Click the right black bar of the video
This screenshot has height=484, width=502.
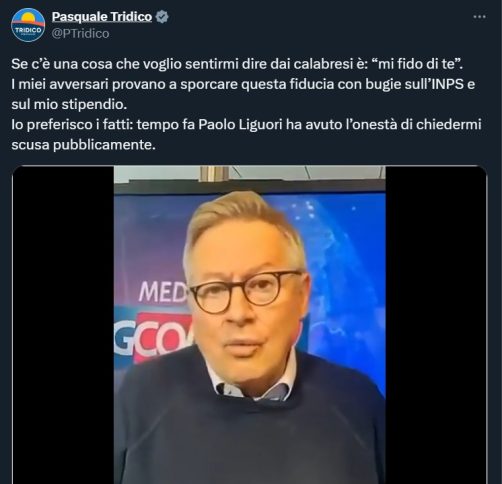click(435, 325)
